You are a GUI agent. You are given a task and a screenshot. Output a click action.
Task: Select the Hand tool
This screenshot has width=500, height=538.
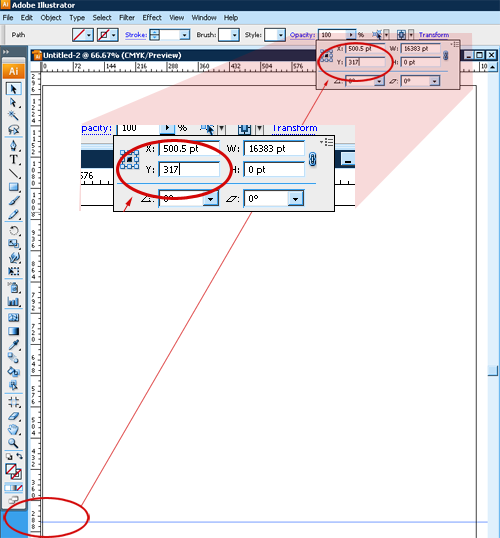13,429
